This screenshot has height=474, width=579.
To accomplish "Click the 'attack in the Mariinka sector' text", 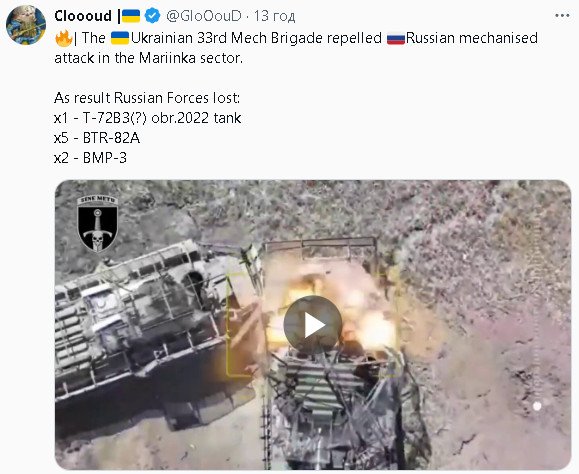I will 148,58.
